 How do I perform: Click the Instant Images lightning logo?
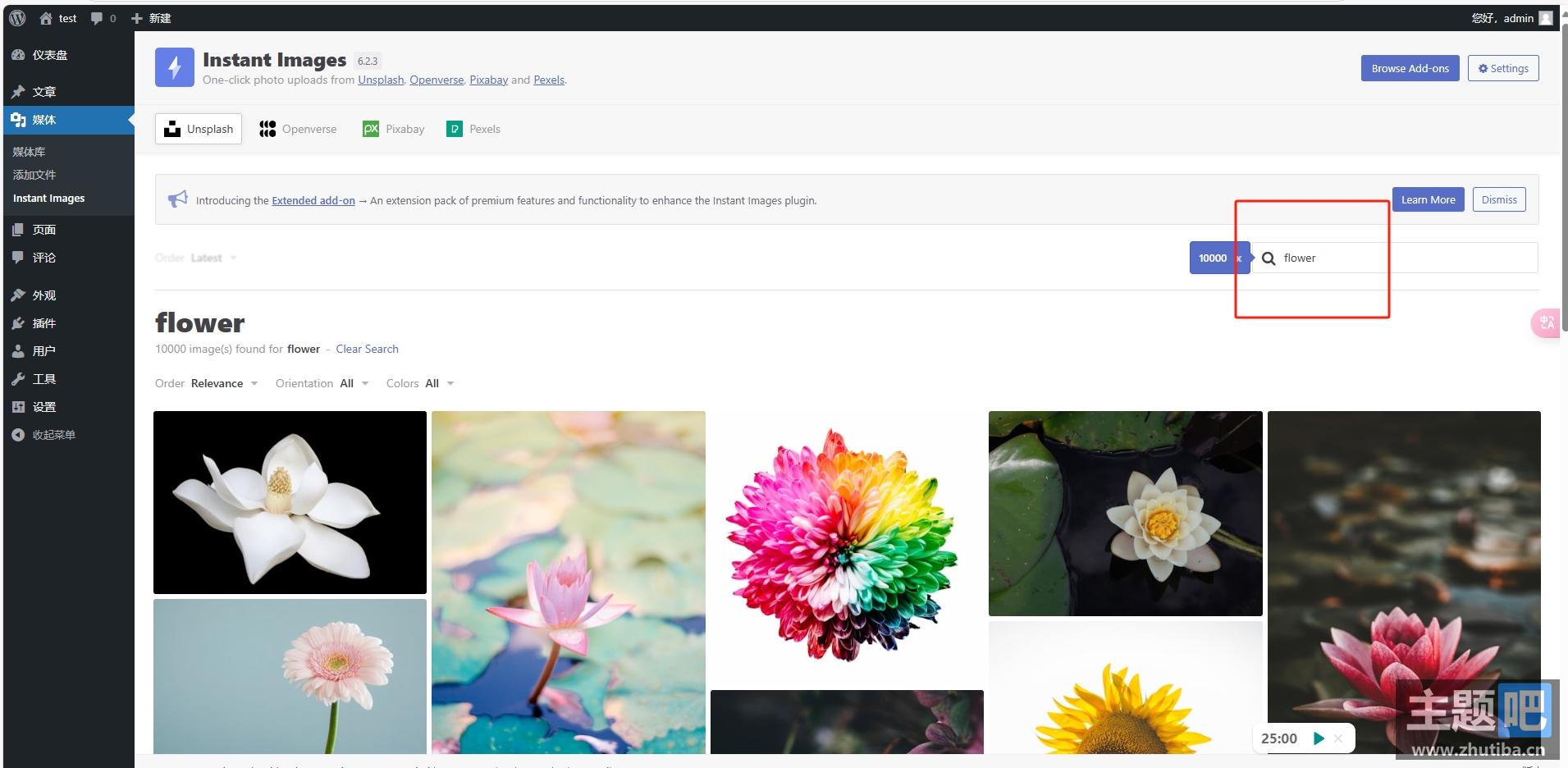175,67
